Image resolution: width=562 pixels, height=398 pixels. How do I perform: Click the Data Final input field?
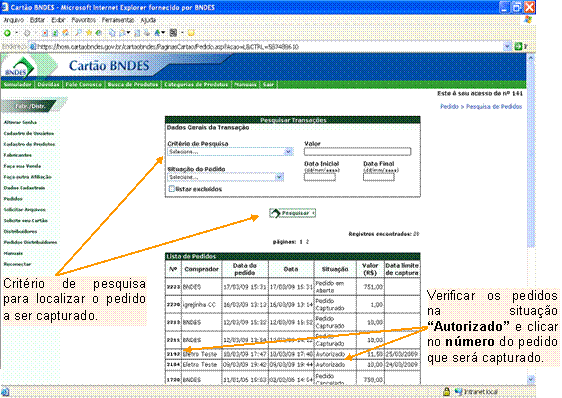tap(378, 177)
